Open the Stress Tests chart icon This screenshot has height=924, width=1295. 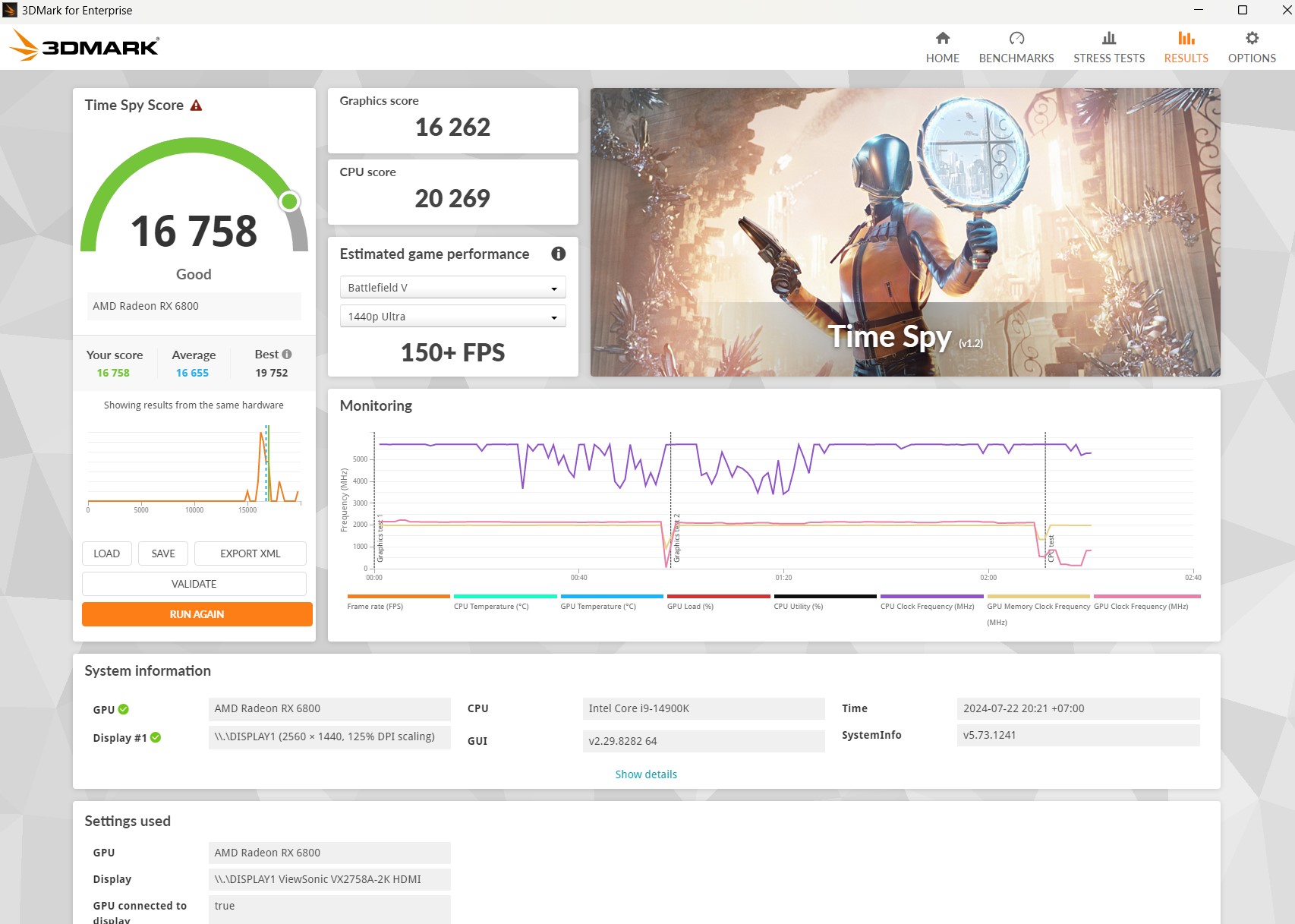[1109, 38]
